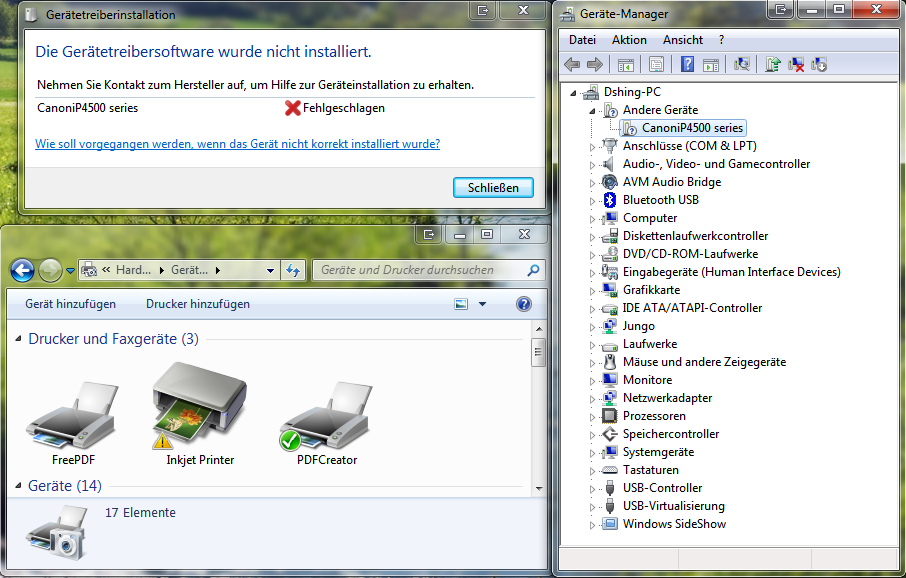The image size is (906, 578).
Task: Open the ? help menu
Action: coord(721,40)
